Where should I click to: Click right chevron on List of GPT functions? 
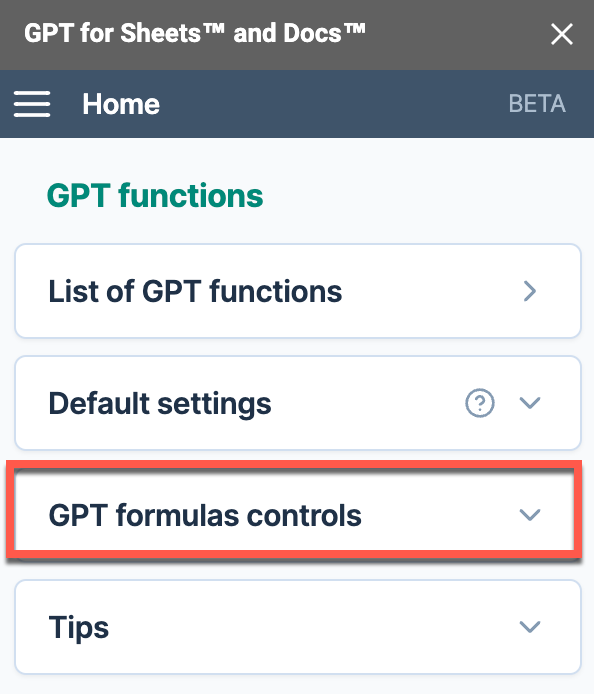[x=530, y=291]
